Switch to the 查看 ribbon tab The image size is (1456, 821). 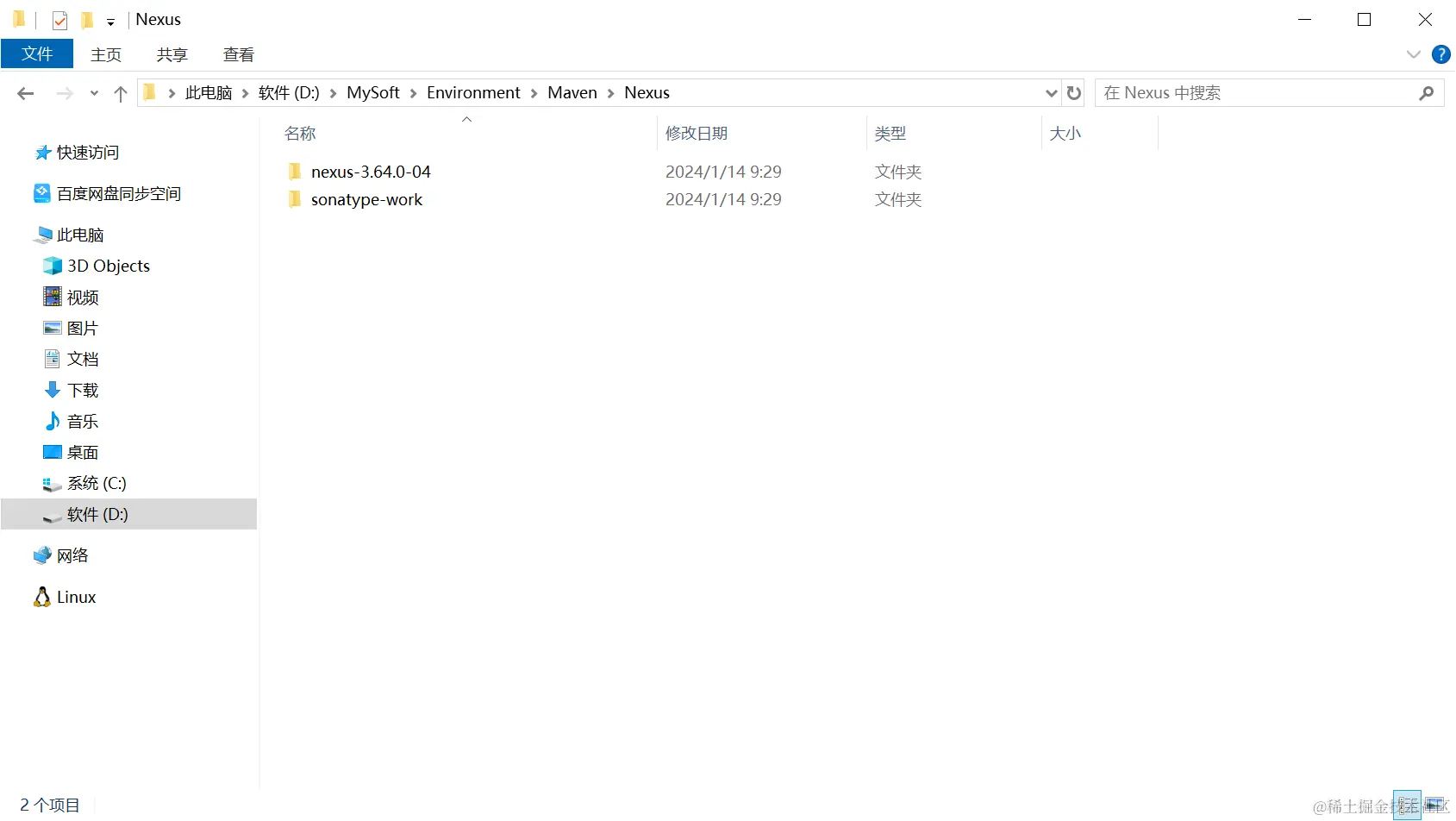239,54
